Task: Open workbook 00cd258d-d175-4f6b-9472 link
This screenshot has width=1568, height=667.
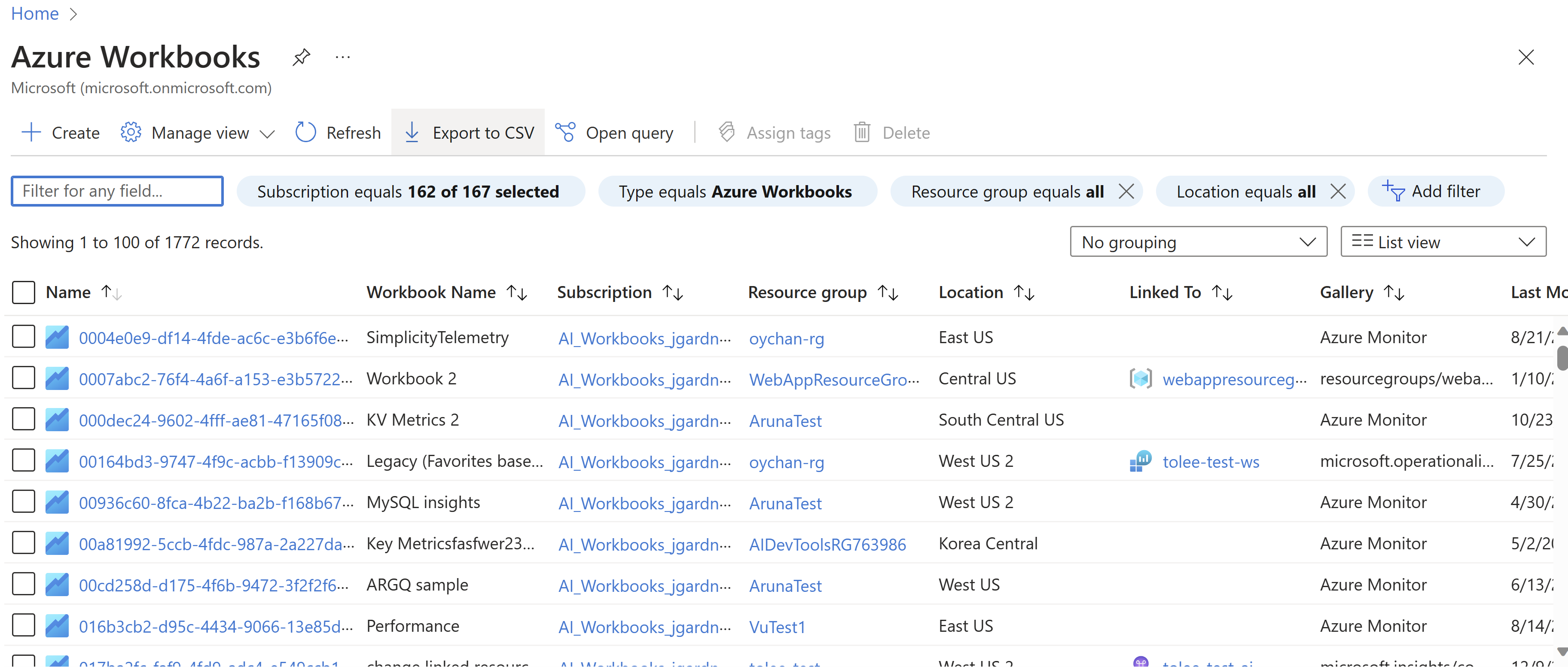Action: (214, 585)
